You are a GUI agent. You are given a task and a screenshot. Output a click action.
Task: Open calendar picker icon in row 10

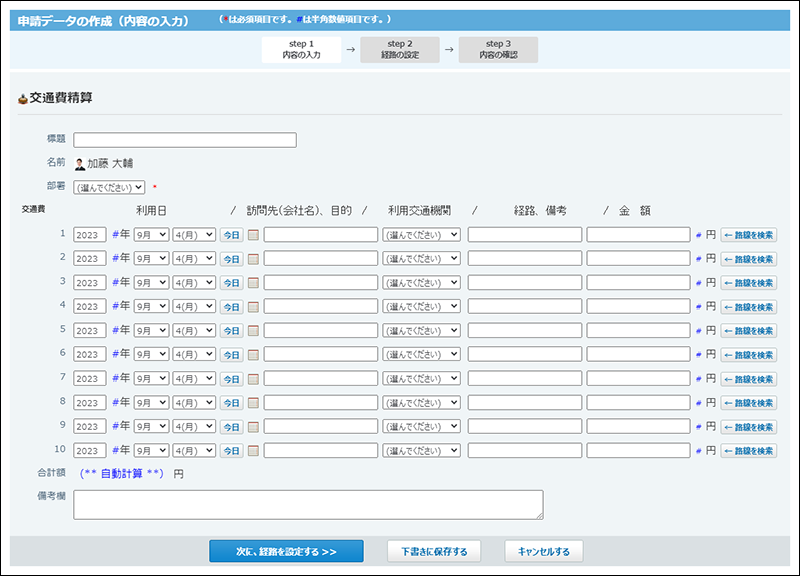click(x=253, y=451)
